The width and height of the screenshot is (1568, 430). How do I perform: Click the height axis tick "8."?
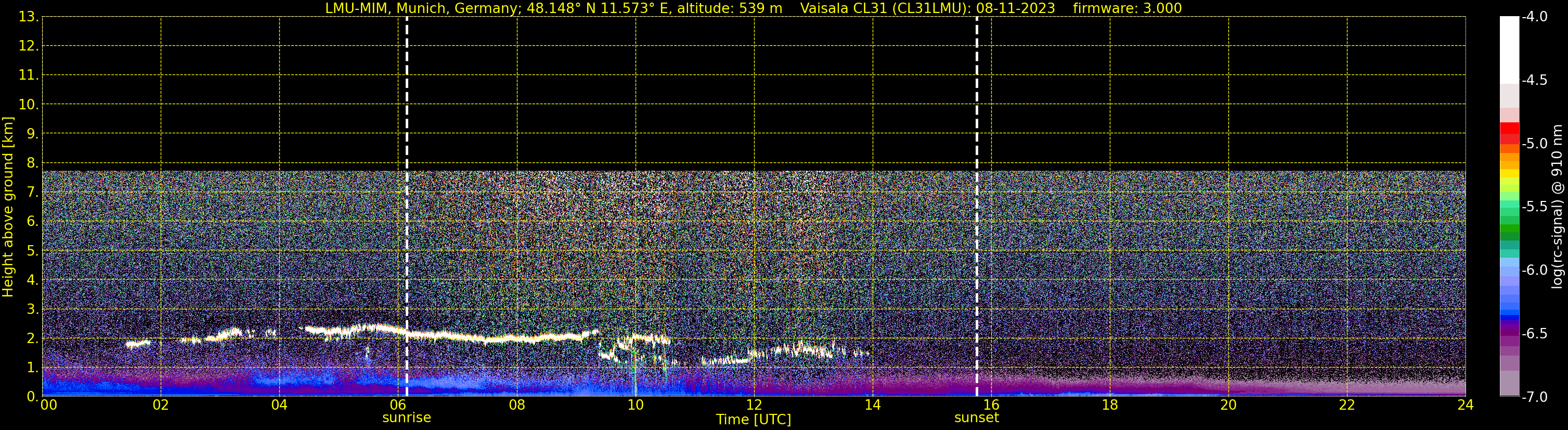click(33, 162)
